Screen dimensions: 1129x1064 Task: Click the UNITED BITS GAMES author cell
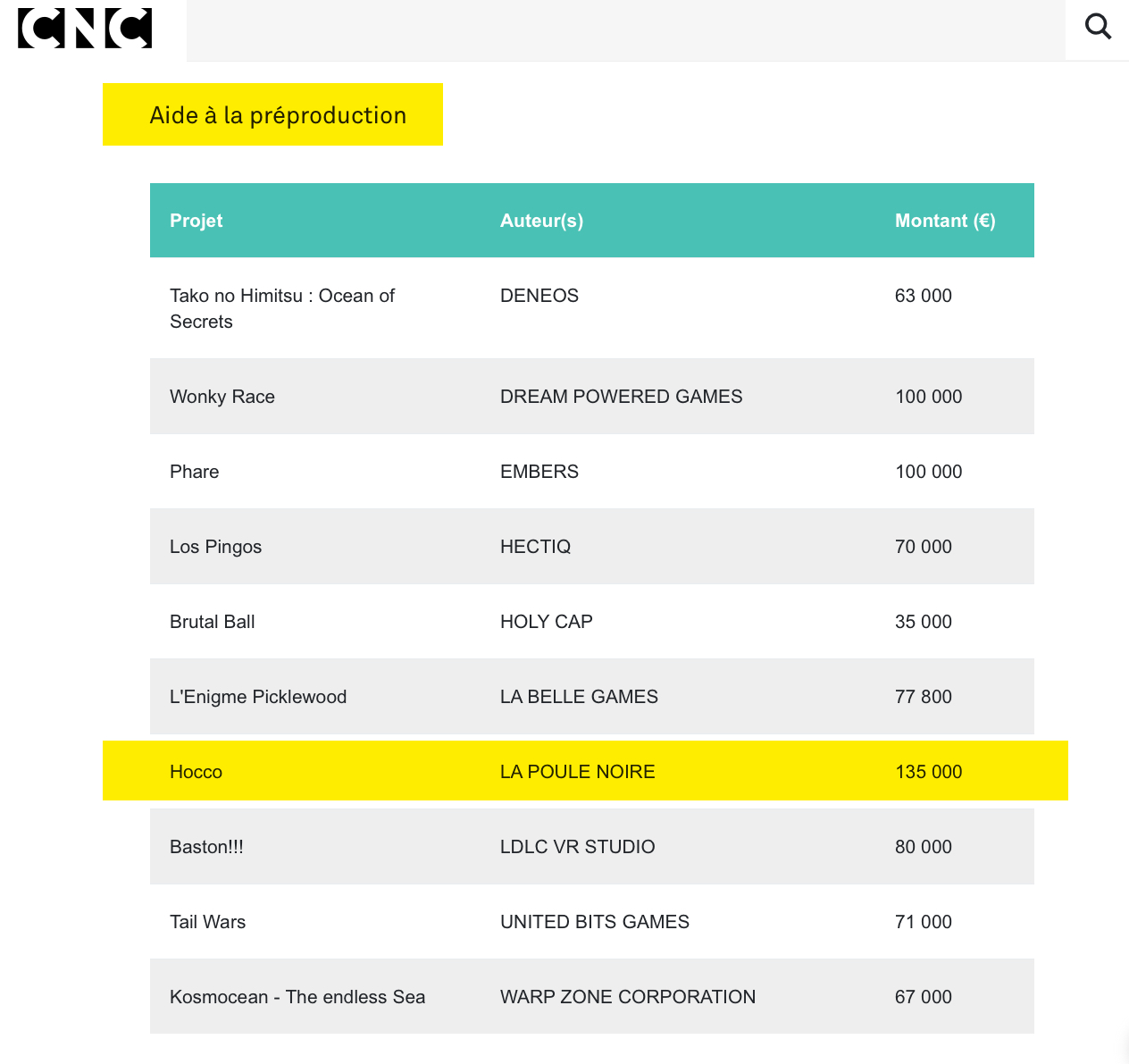click(x=595, y=922)
